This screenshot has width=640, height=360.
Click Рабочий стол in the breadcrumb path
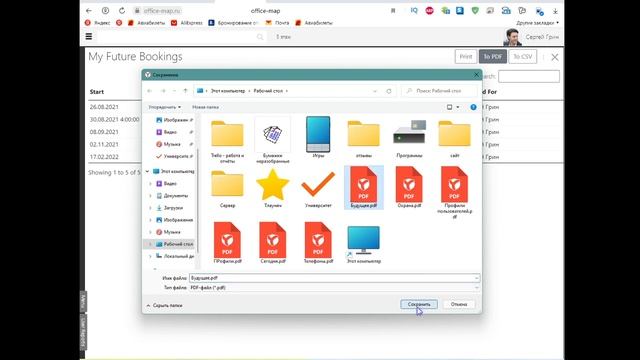pos(268,91)
